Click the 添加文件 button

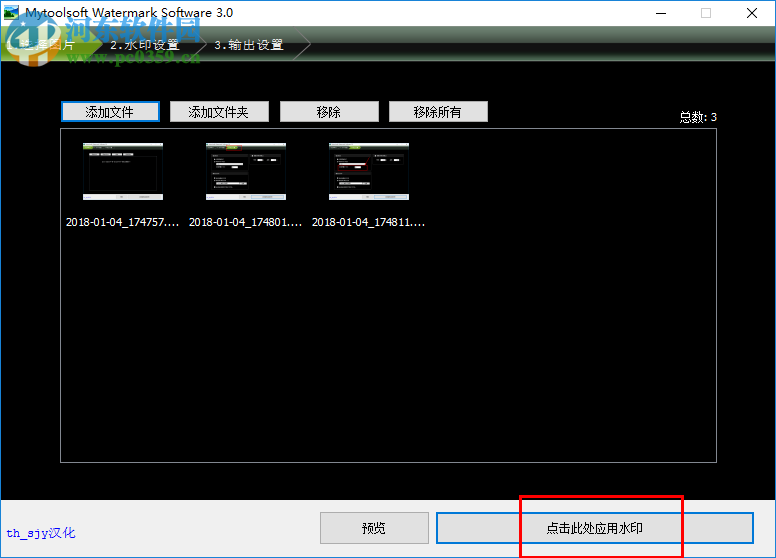coord(110,112)
